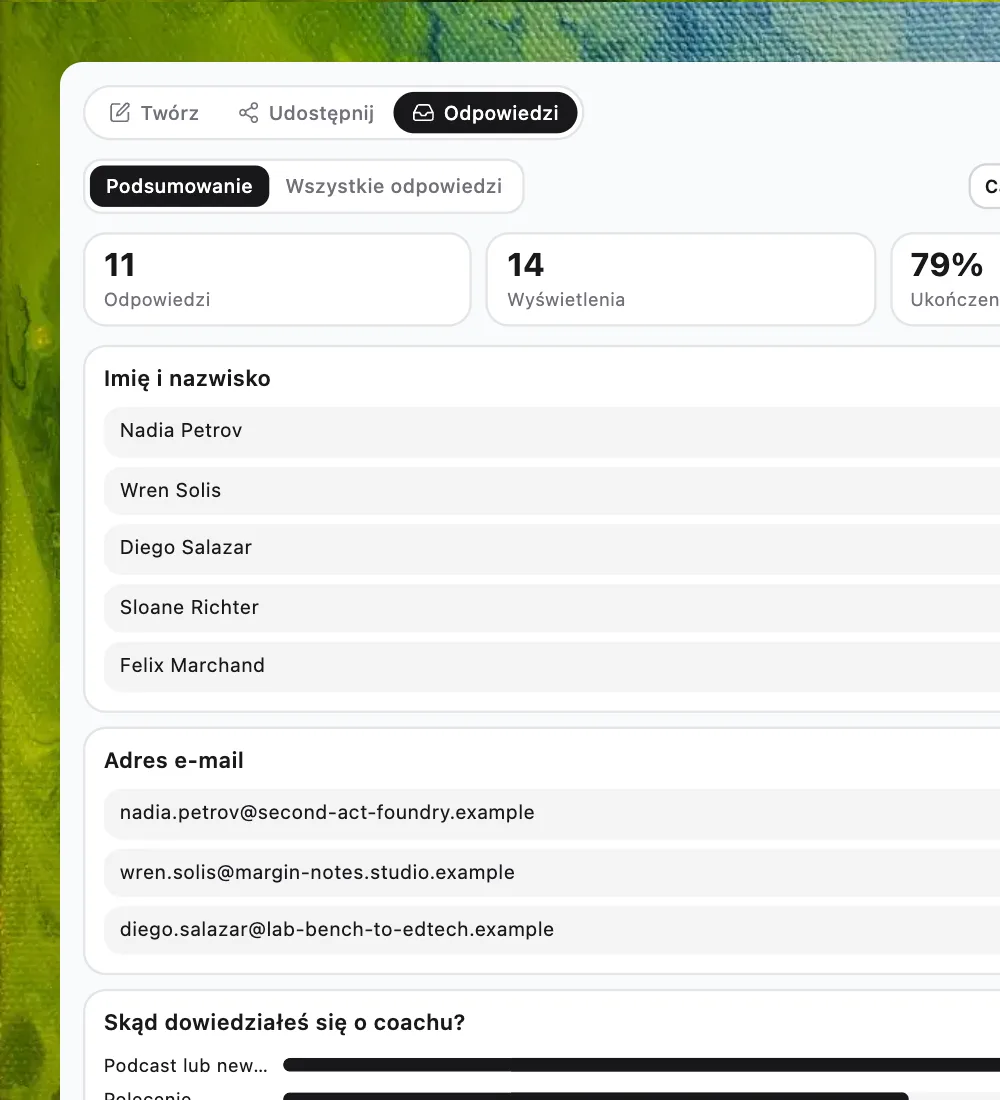Click the Podcast lub newsletter result bar

[x=641, y=1066]
